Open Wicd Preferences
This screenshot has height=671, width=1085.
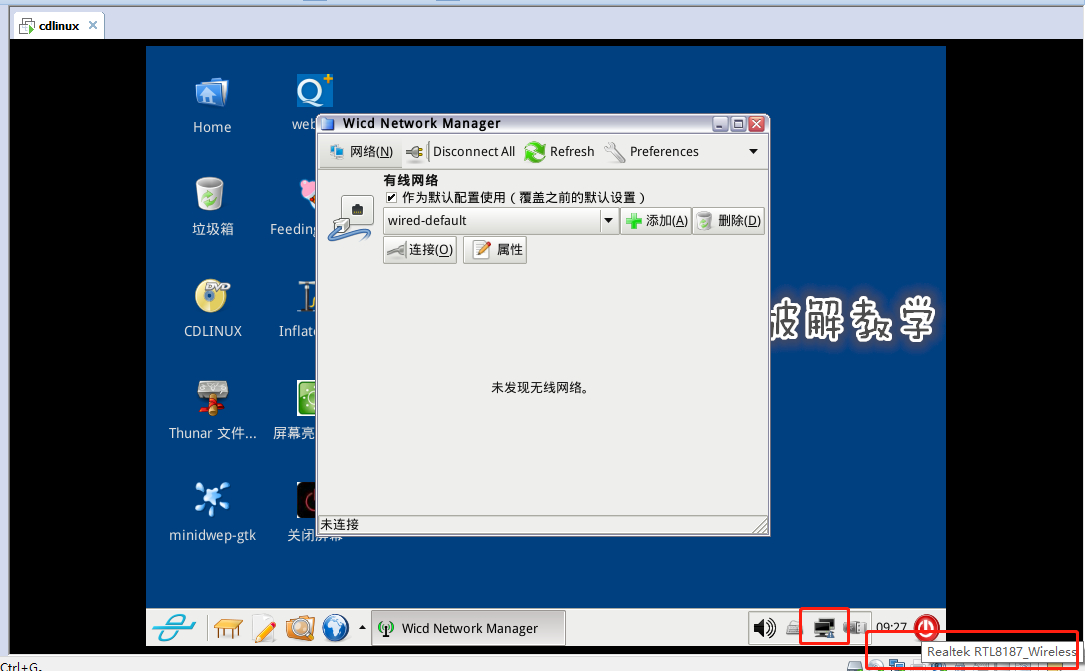click(x=651, y=151)
